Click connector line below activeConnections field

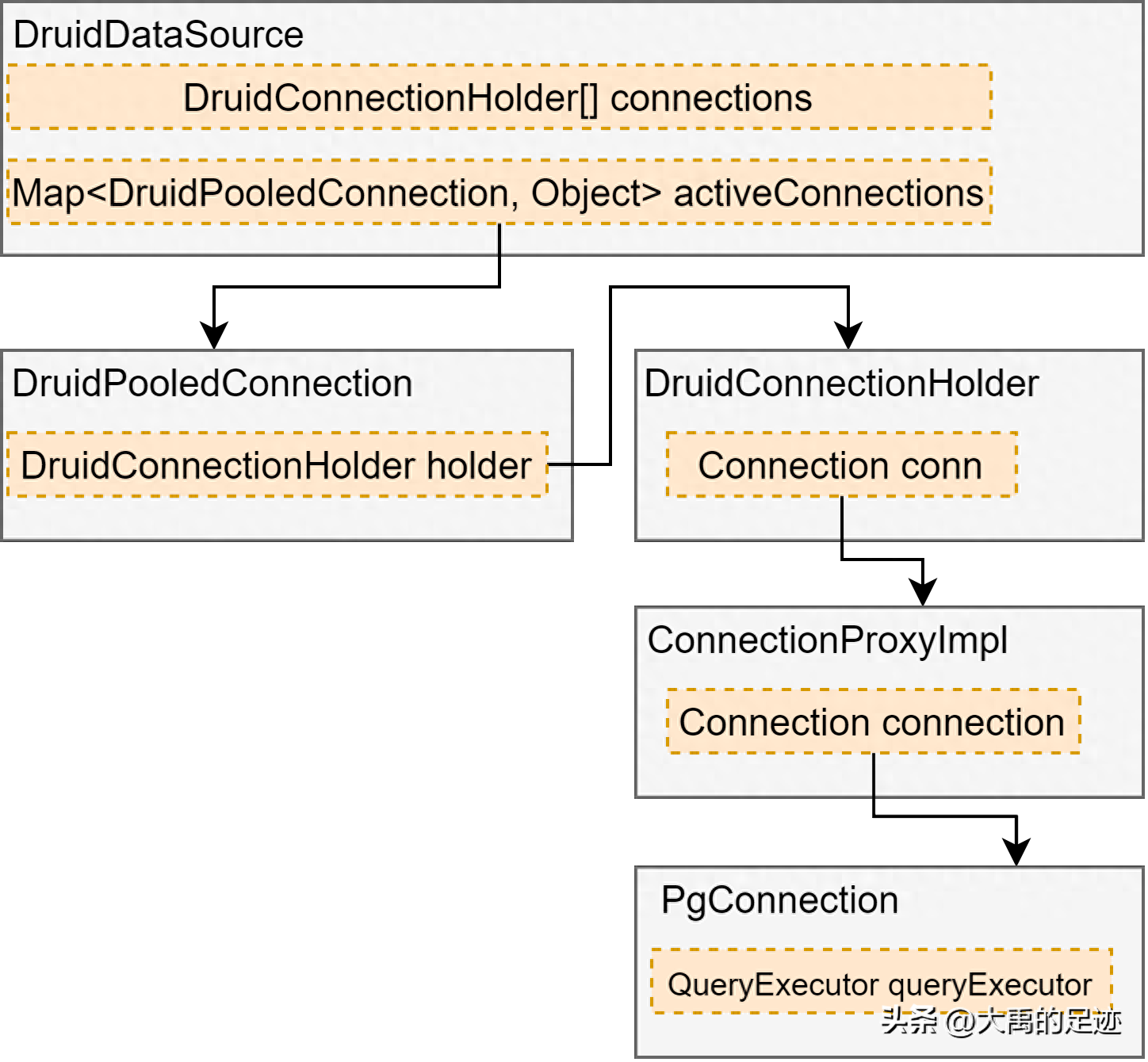click(357, 286)
